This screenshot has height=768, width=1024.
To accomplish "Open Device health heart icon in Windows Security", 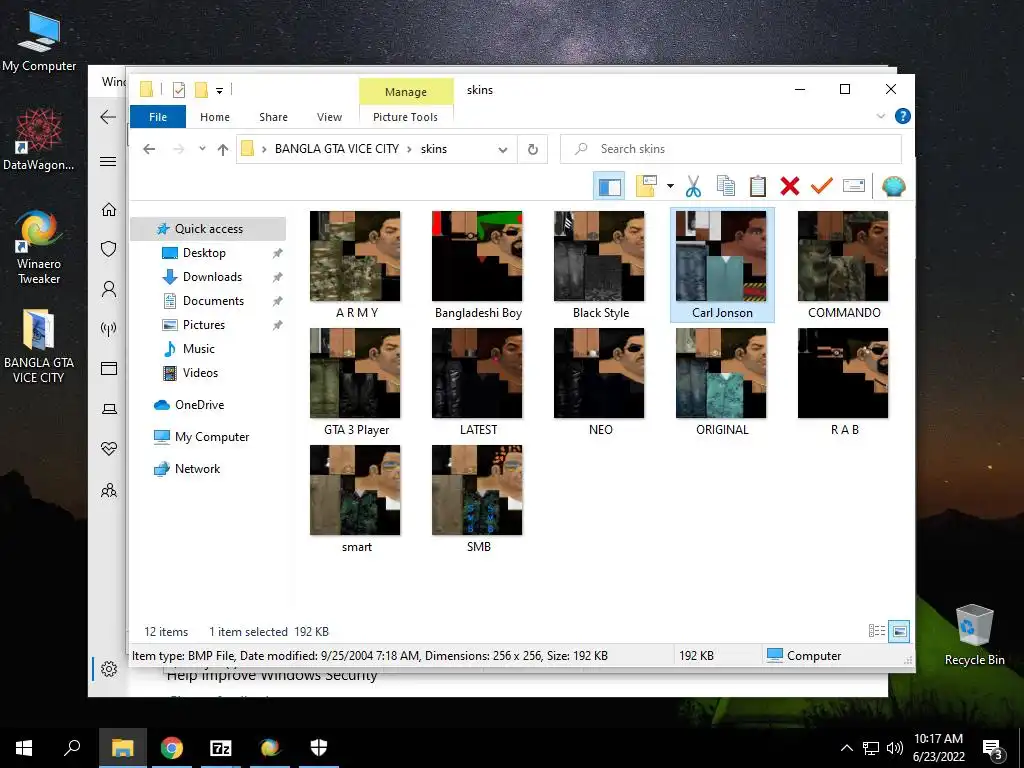I will coord(108,449).
